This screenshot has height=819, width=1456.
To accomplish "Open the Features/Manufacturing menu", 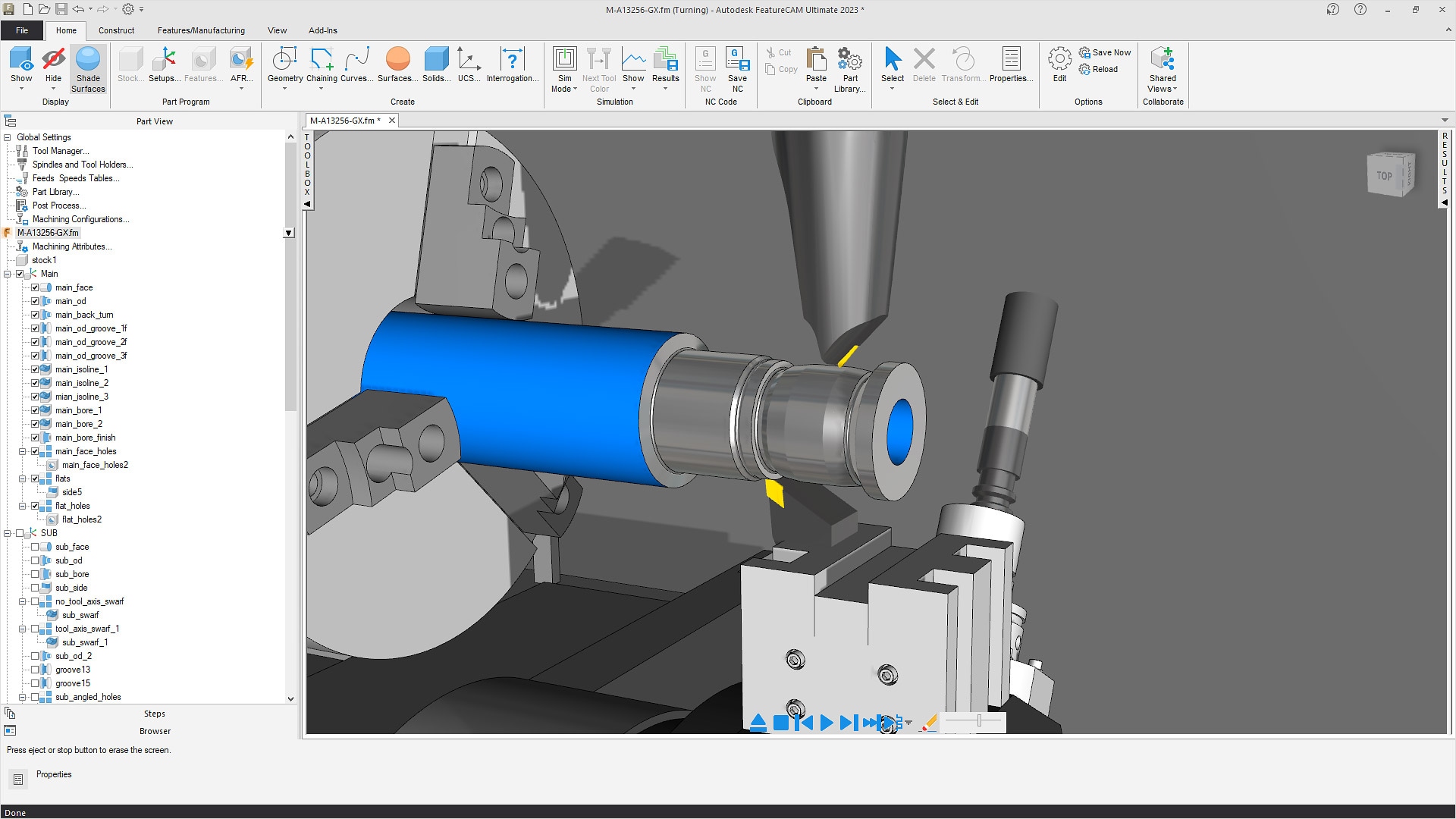I will pyautogui.click(x=200, y=30).
